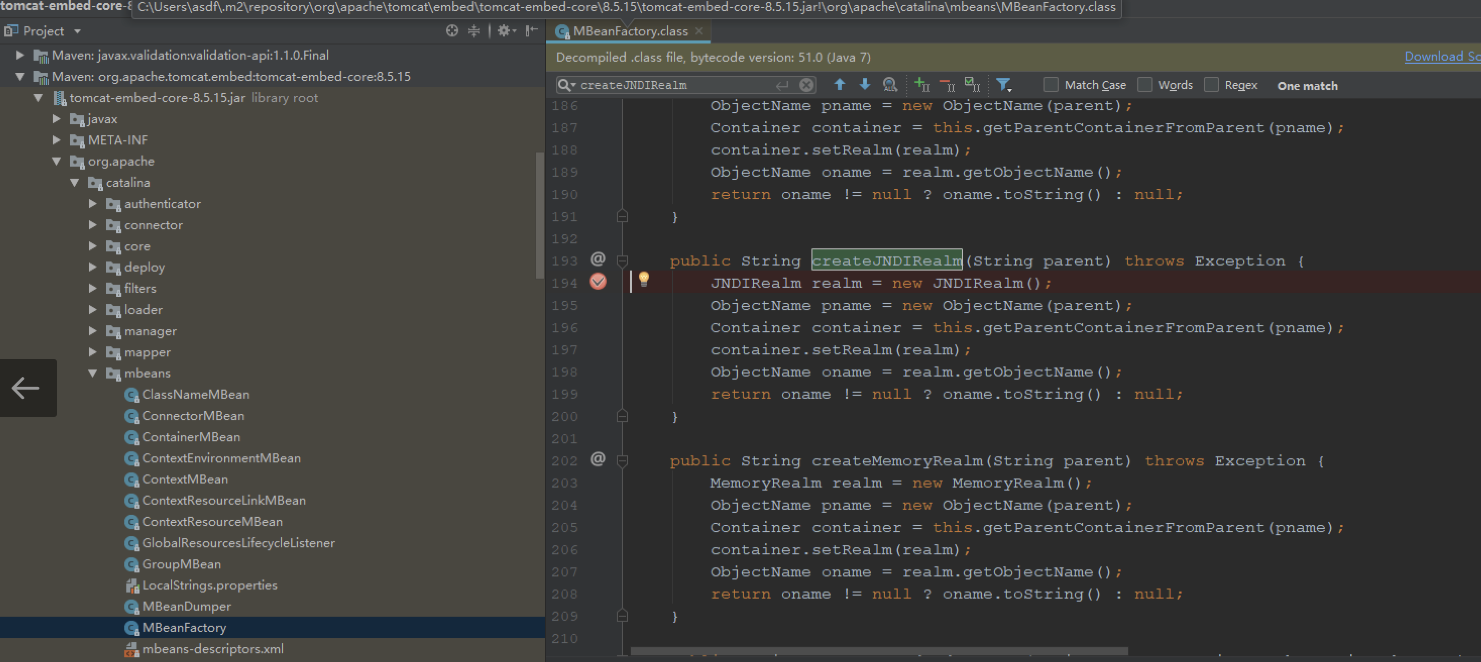Open the search filter funnel icon
This screenshot has height=662, width=1481.
pyautogui.click(x=1004, y=85)
